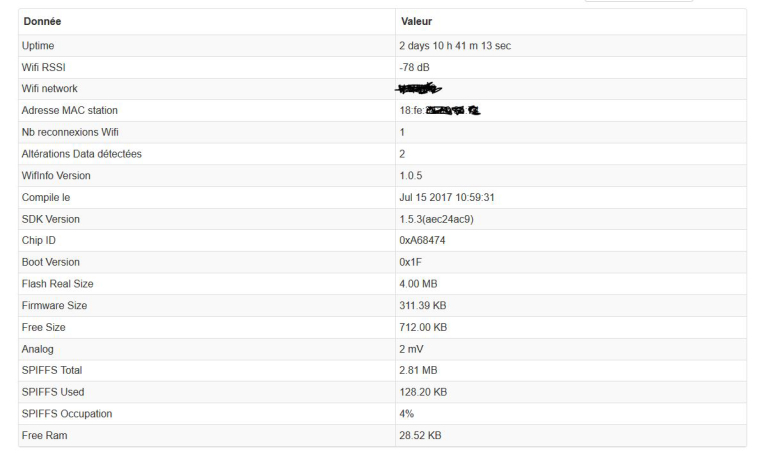Click the Free Size row label
The width and height of the screenshot is (760, 457).
pos(44,328)
